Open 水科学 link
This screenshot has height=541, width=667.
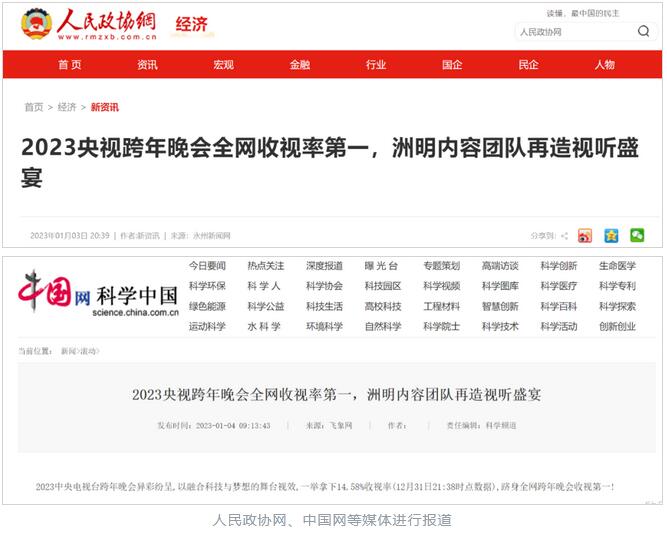(x=264, y=326)
